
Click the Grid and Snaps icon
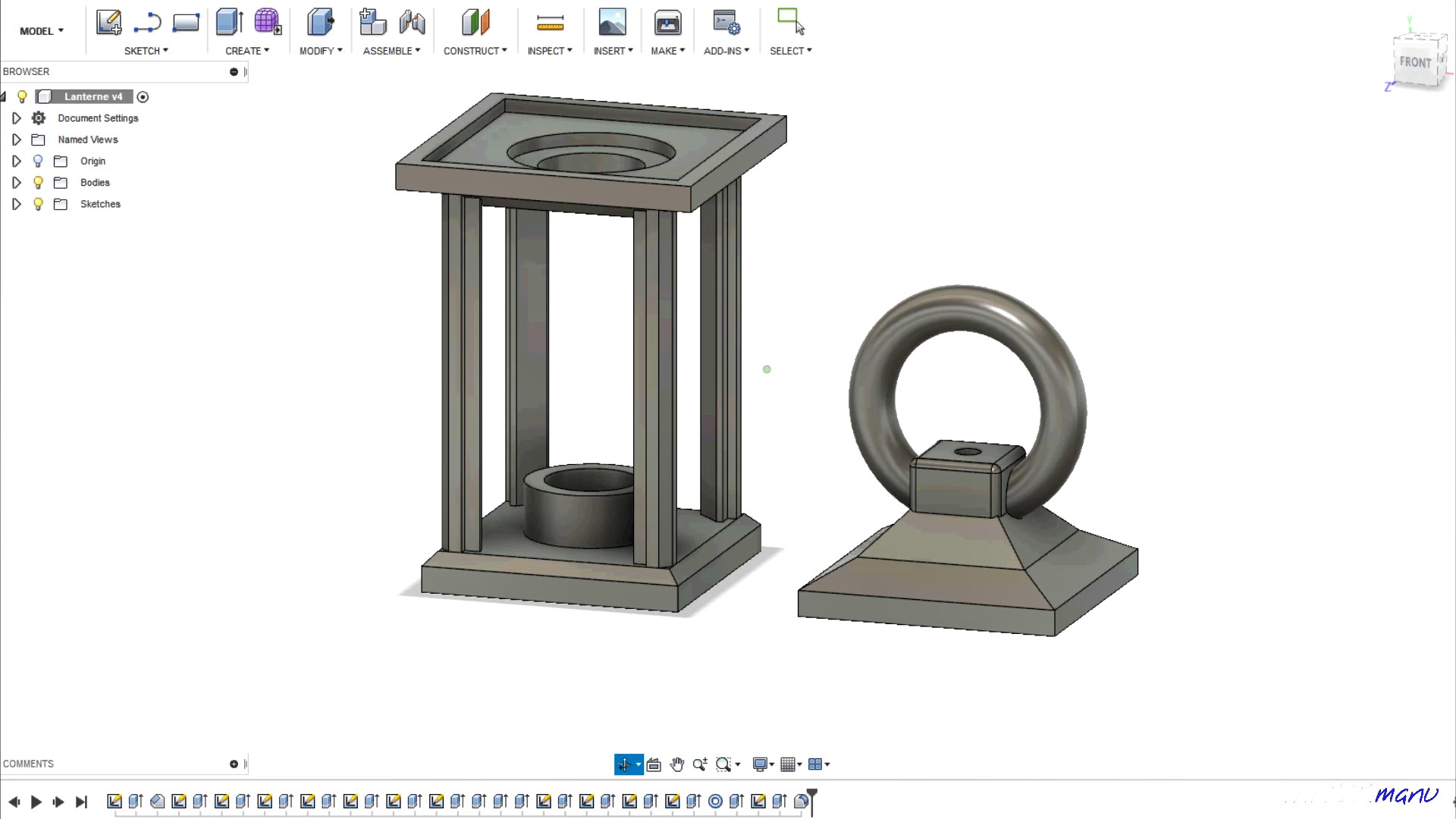(788, 764)
